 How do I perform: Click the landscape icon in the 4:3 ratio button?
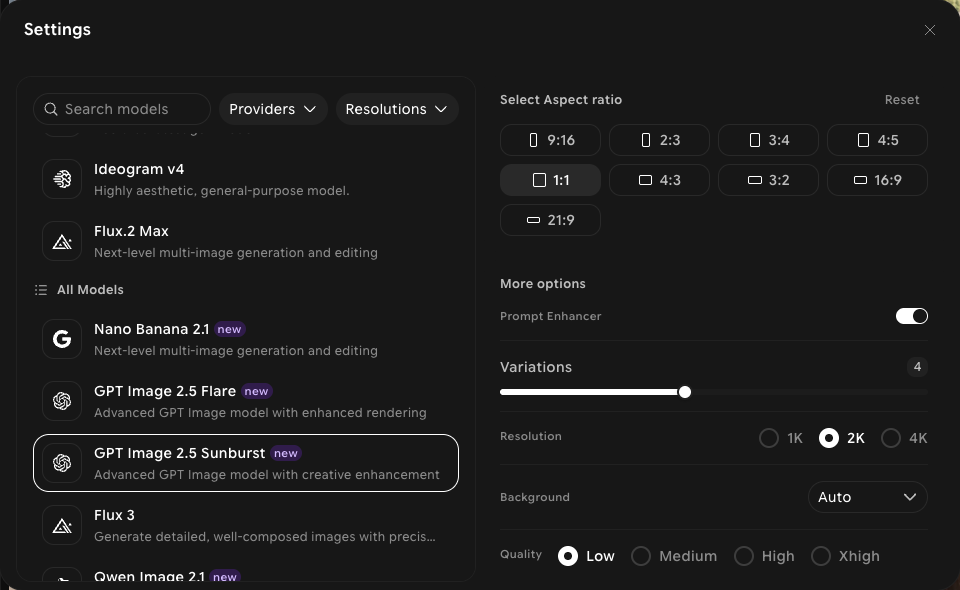coord(645,180)
